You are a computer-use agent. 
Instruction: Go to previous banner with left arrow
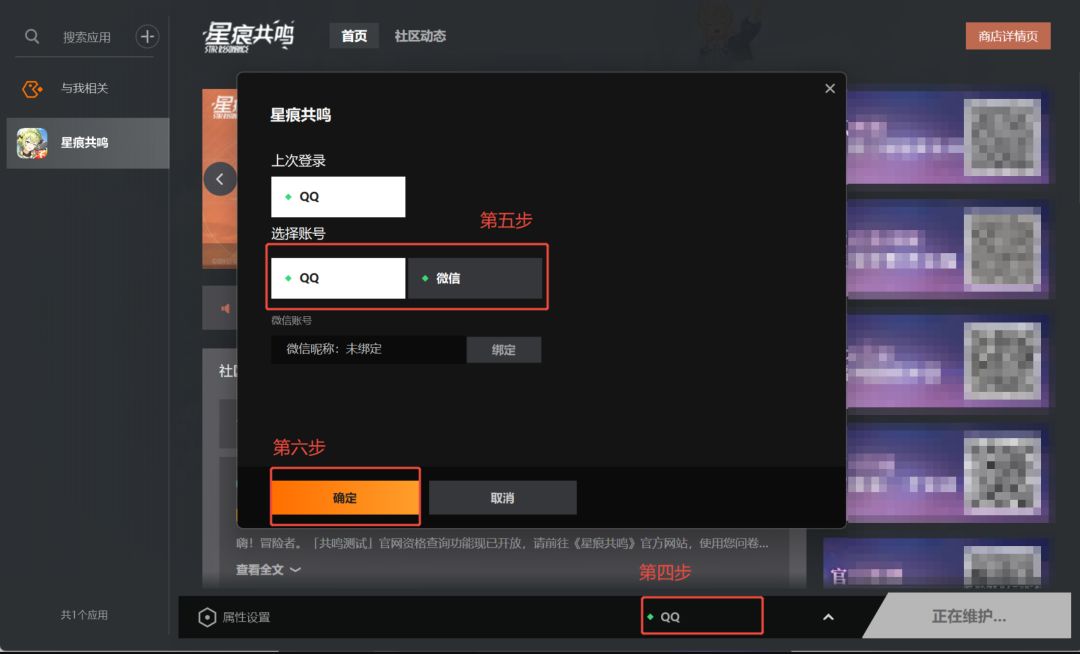tap(220, 179)
